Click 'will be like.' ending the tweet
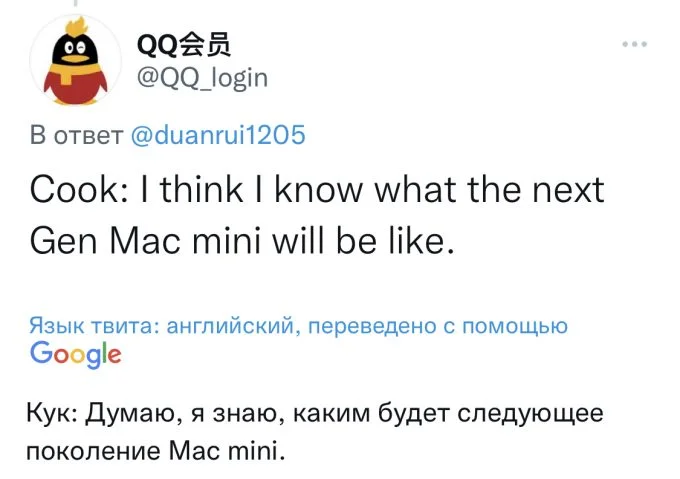Viewport: 680px width, 479px height. pos(363,241)
